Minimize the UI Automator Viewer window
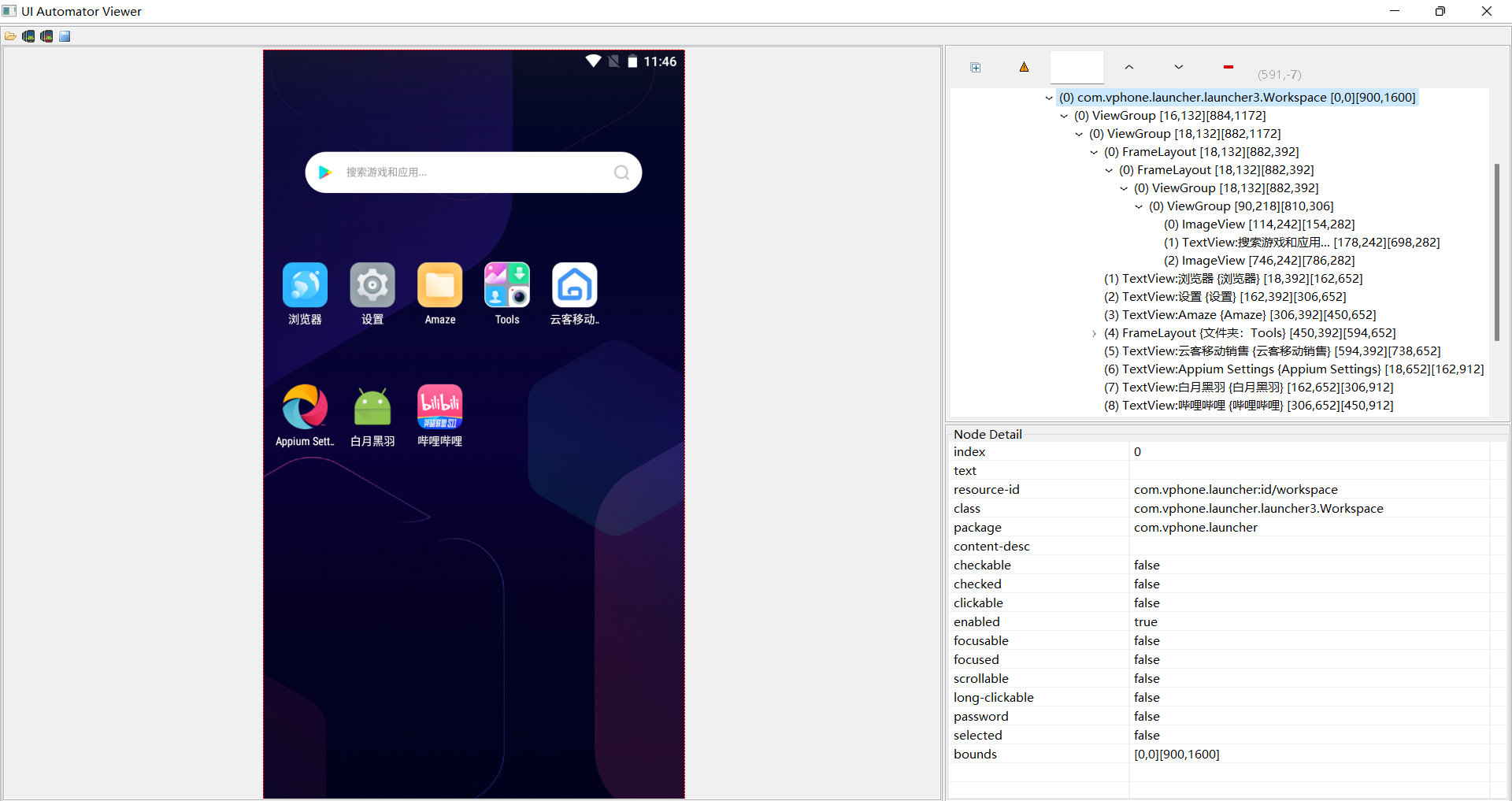 [1395, 11]
